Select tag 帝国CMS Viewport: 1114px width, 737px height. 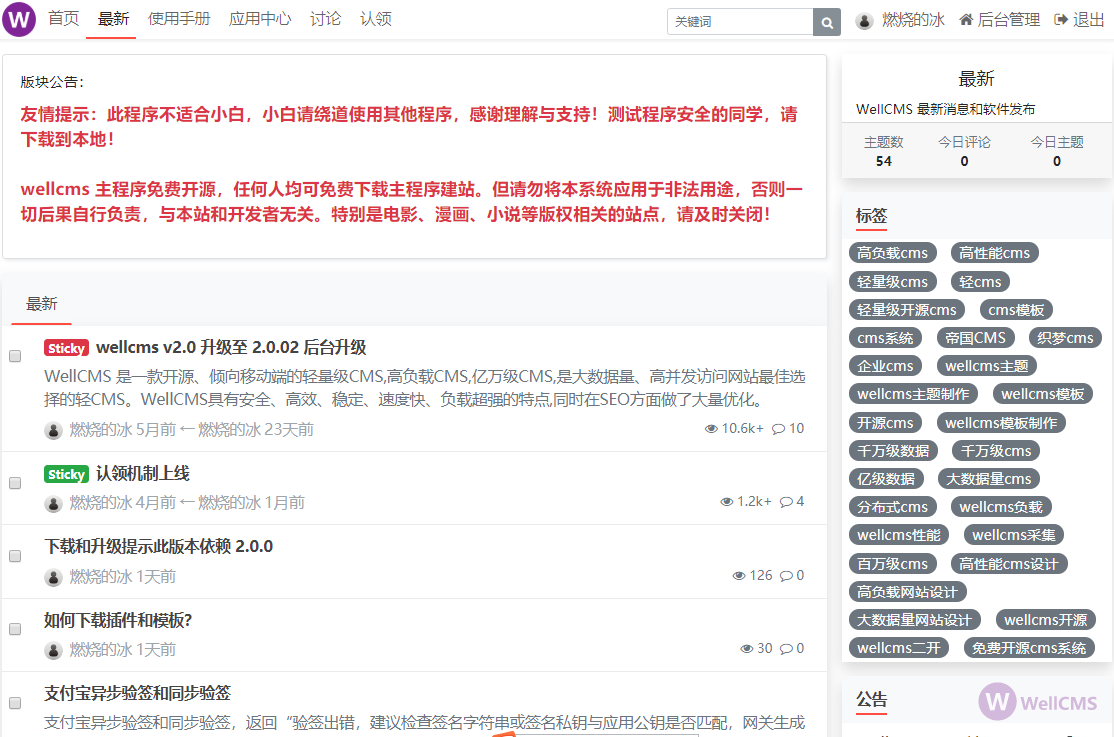point(975,338)
